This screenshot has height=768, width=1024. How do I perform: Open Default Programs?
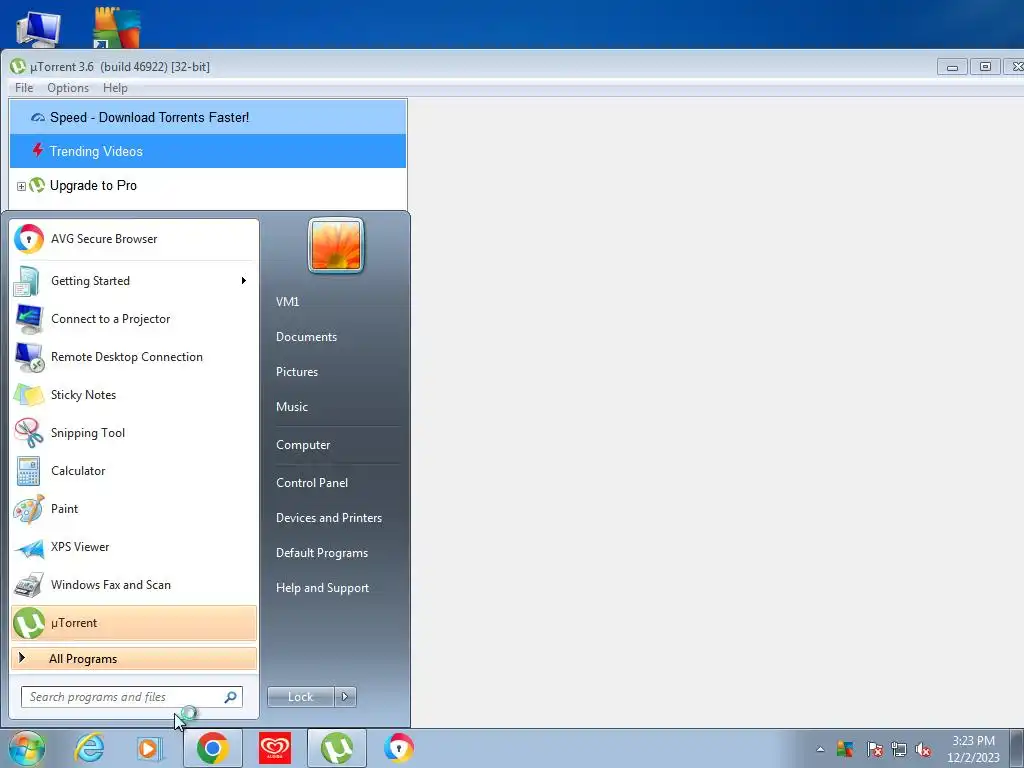322,553
